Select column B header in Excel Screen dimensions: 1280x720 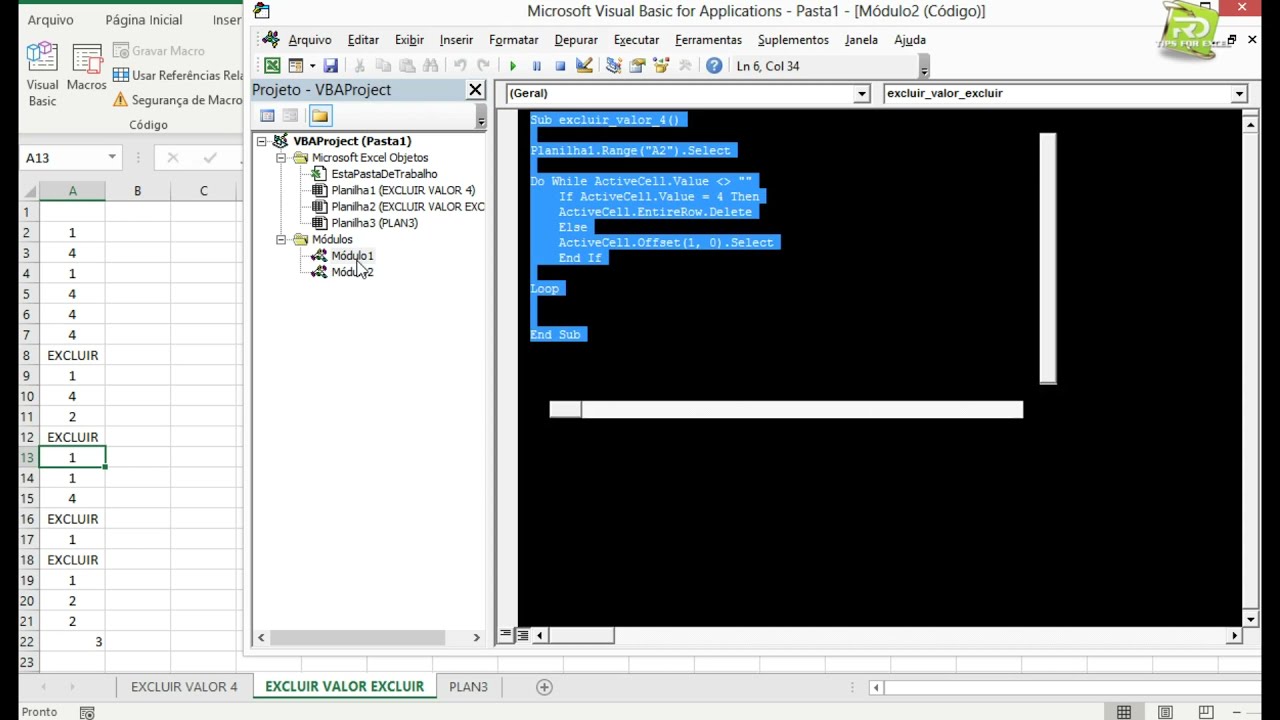click(137, 191)
